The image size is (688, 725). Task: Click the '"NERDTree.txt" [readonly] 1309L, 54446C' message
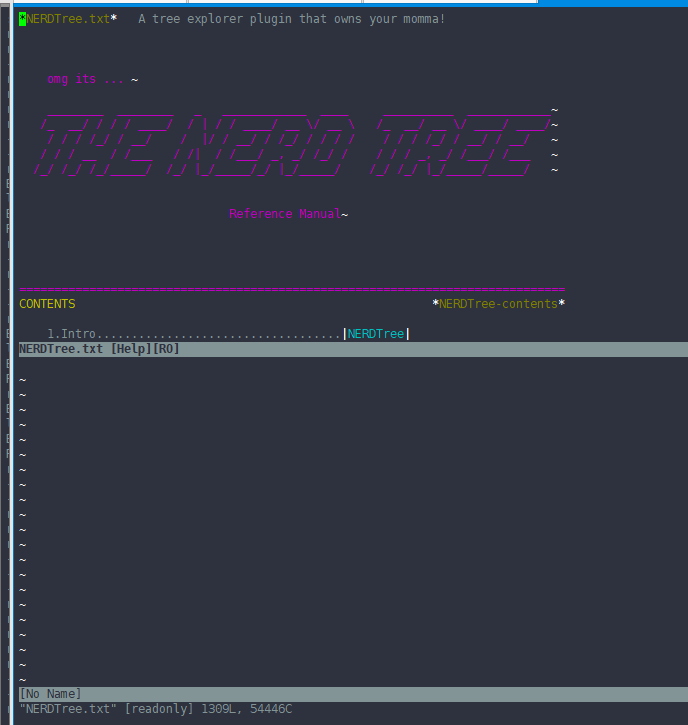pyautogui.click(x=156, y=709)
